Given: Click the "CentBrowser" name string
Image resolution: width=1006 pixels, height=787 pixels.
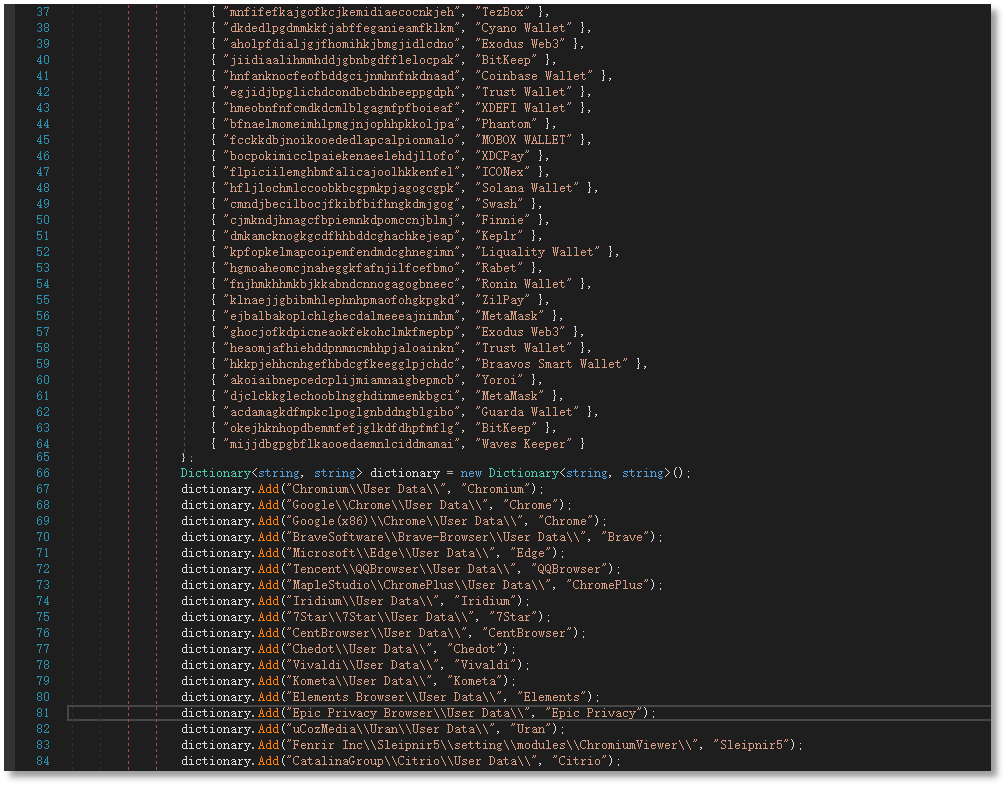Looking at the screenshot, I should tap(528, 634).
